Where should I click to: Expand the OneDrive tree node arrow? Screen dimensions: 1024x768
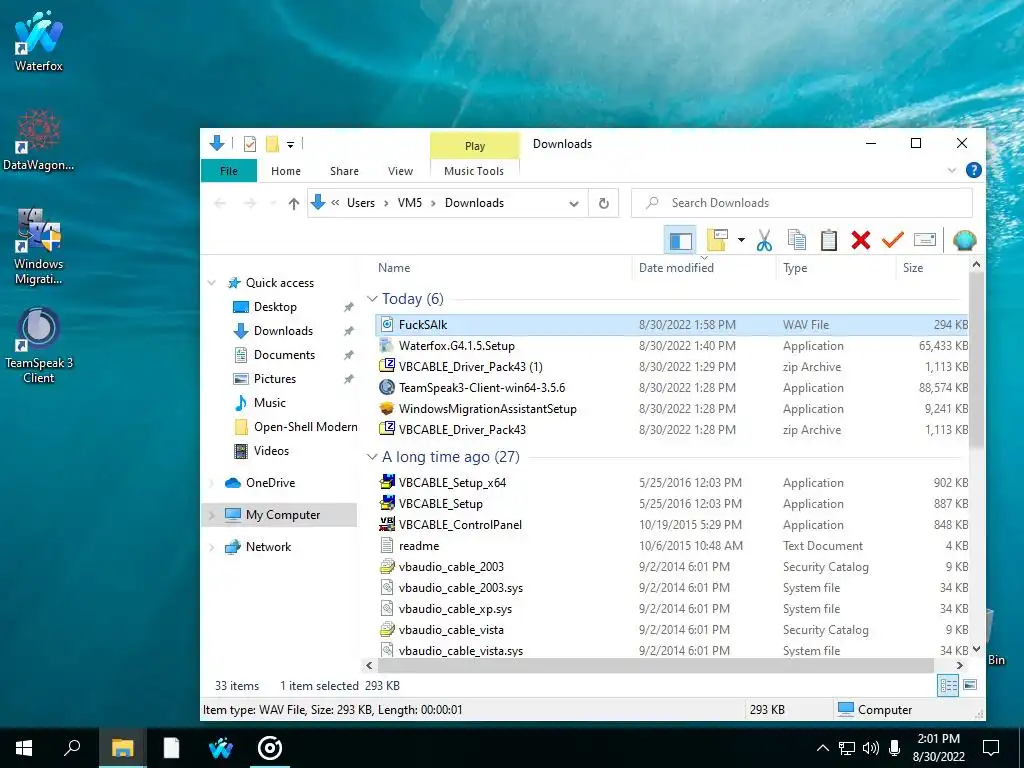pos(212,483)
